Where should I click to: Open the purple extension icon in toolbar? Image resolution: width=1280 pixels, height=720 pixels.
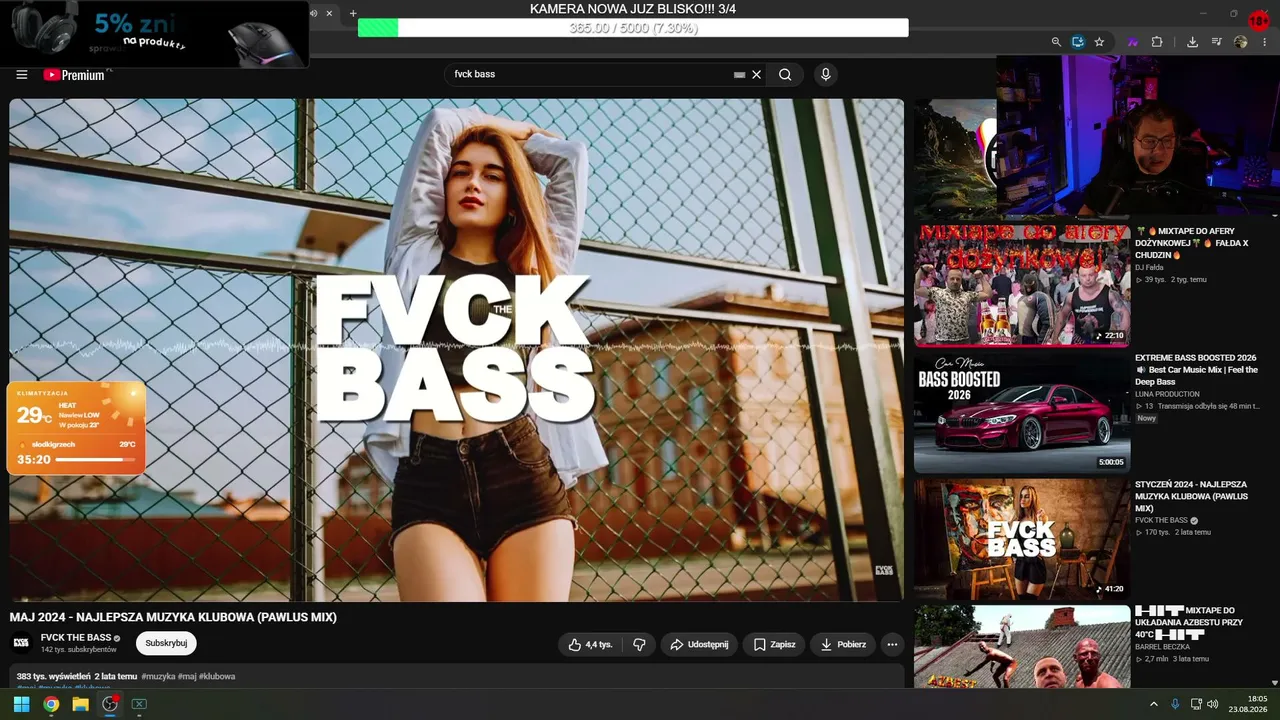[x=1133, y=42]
